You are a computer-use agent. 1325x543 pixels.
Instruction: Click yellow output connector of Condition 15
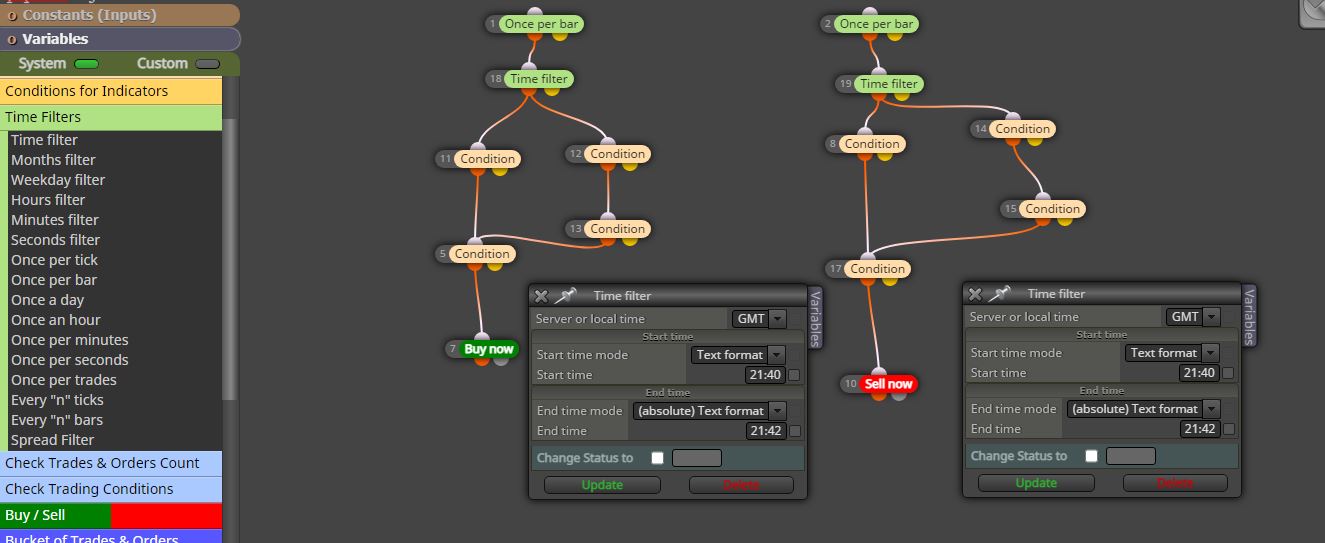[1064, 221]
